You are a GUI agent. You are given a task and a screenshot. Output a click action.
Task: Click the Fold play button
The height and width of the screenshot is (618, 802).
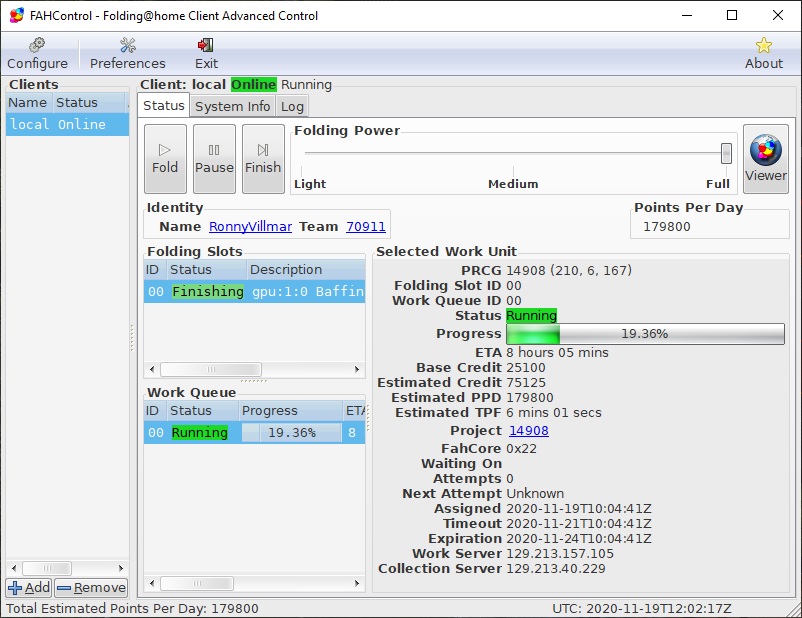point(165,159)
